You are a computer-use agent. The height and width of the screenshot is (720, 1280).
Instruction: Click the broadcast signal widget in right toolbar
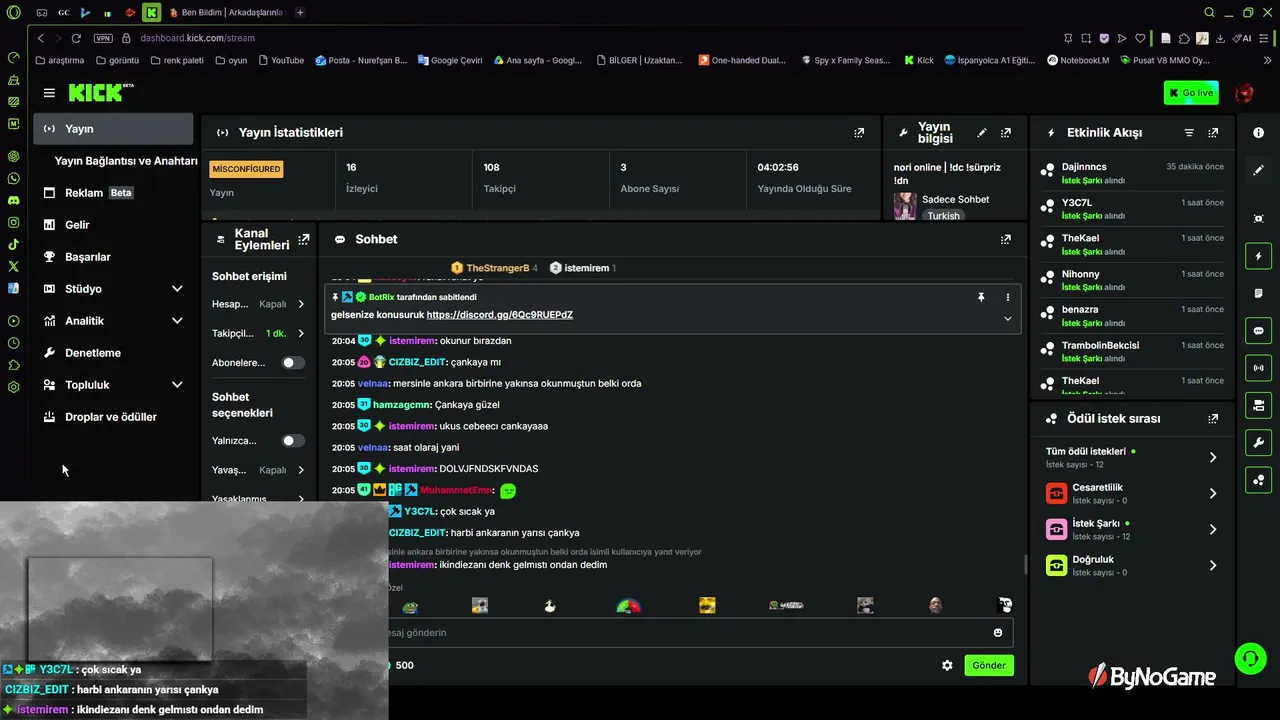tap(1259, 367)
